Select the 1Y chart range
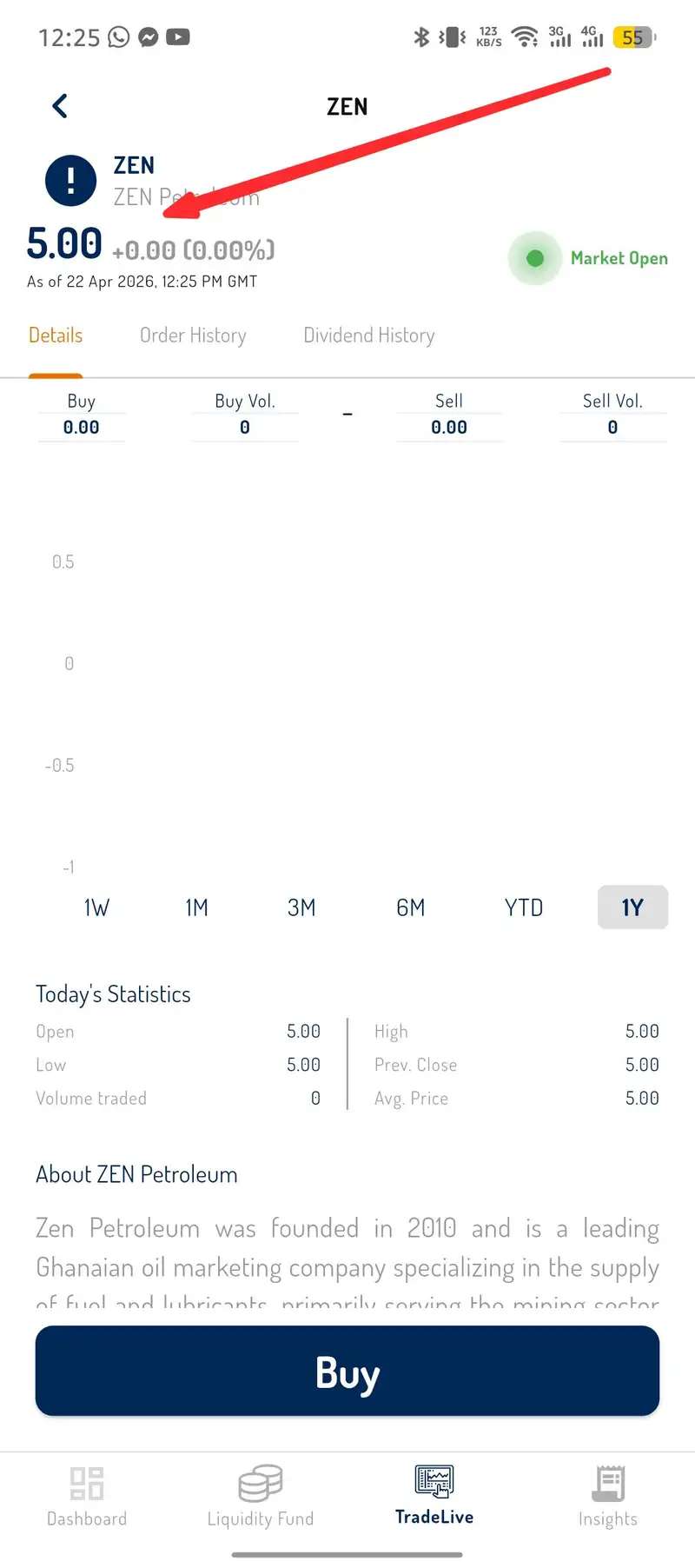Viewport: 695px width, 1568px height. (632, 907)
